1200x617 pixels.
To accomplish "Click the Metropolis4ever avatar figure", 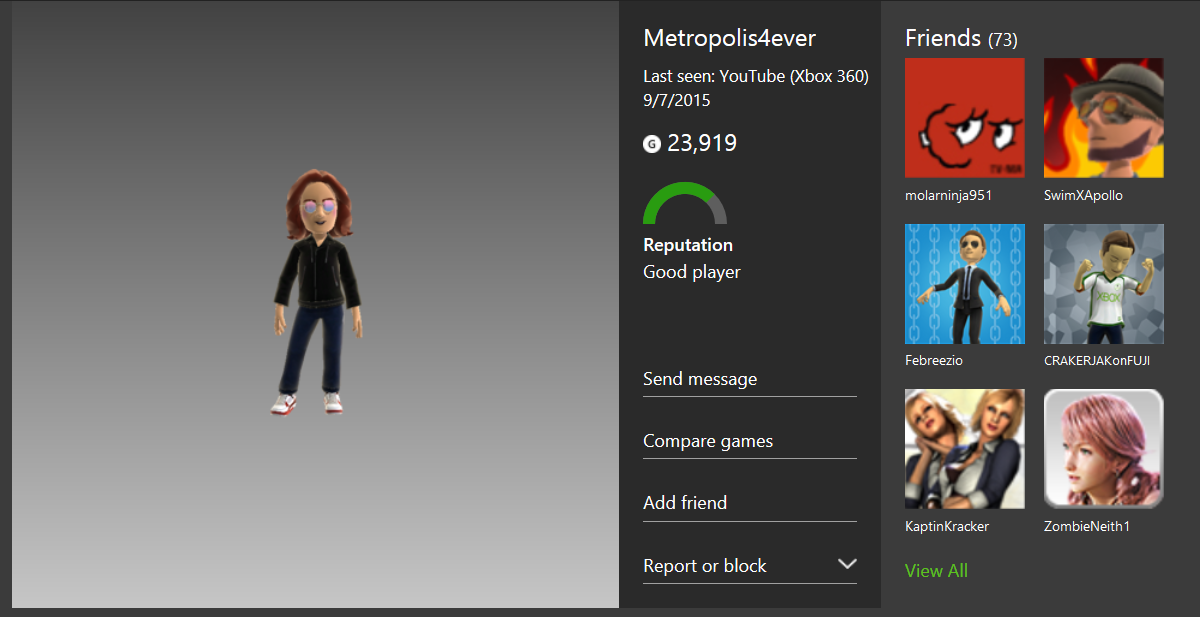I will (318, 292).
